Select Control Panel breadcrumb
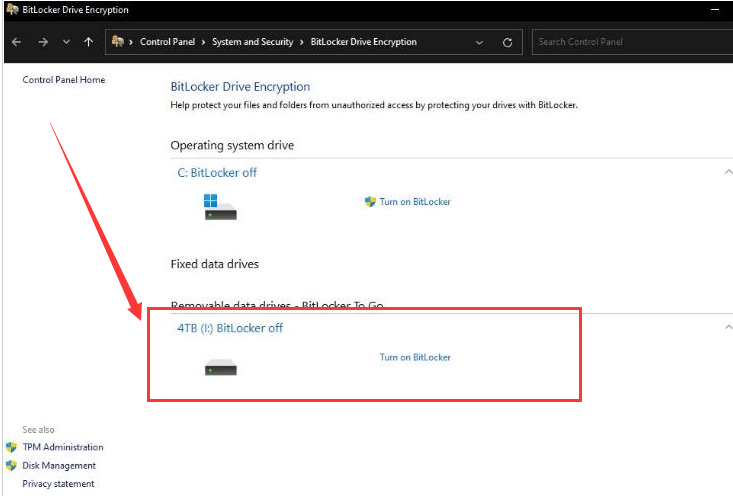The image size is (733, 496). coord(167,42)
